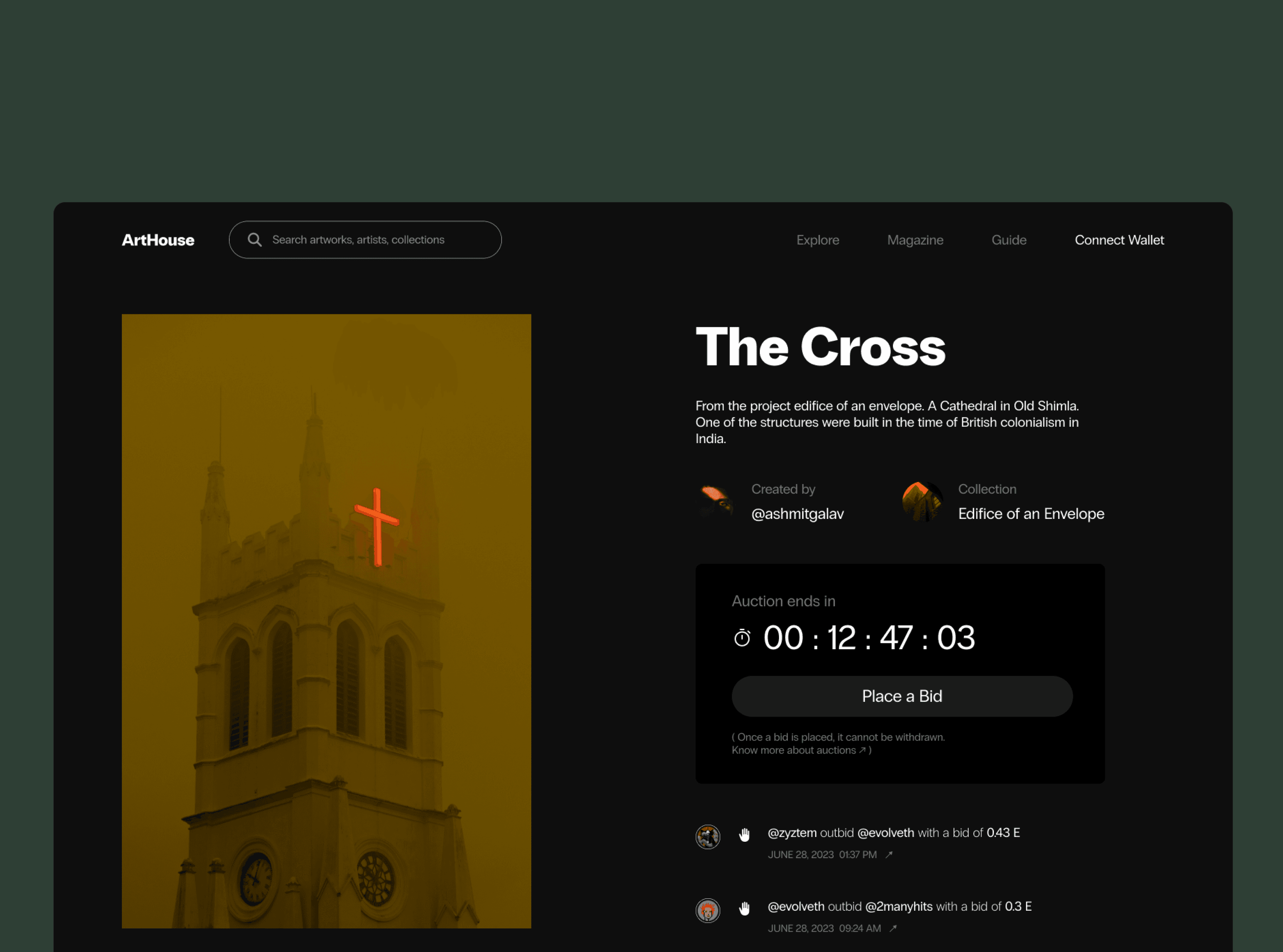Open The Cross artwork image
Image resolution: width=1283 pixels, height=952 pixels.
[326, 621]
